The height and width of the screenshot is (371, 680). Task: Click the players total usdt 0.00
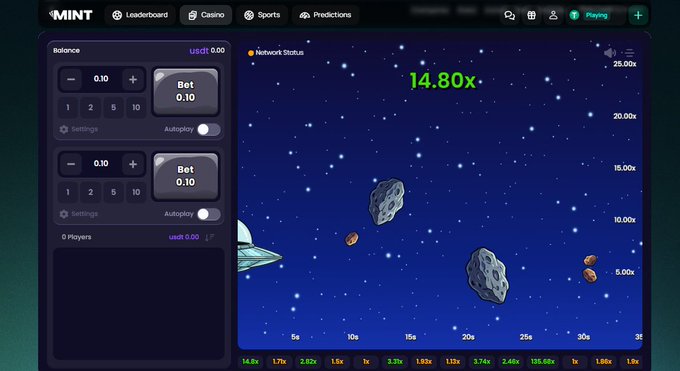click(184, 237)
